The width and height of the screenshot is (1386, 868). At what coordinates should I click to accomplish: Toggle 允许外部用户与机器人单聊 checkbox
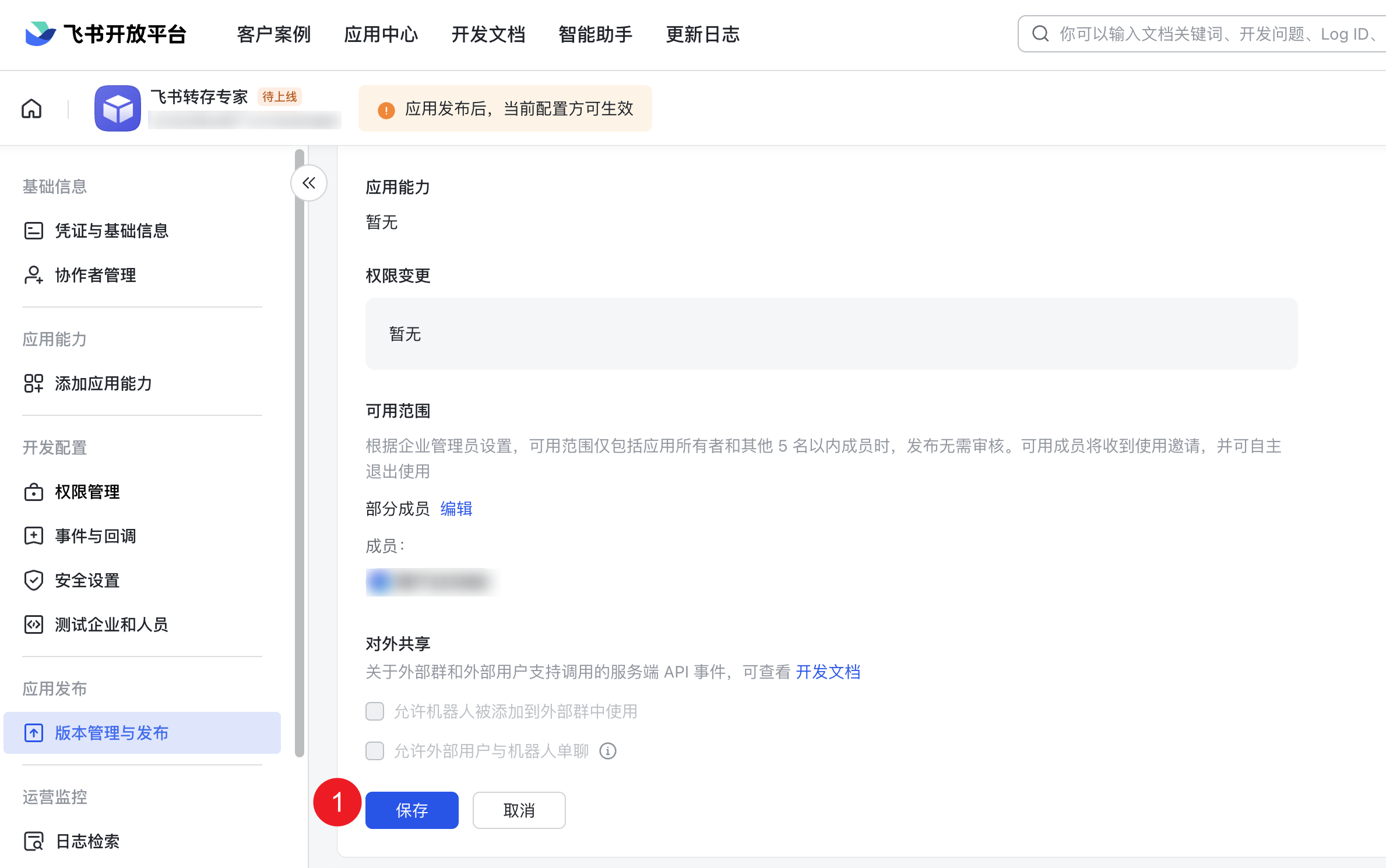click(x=375, y=751)
